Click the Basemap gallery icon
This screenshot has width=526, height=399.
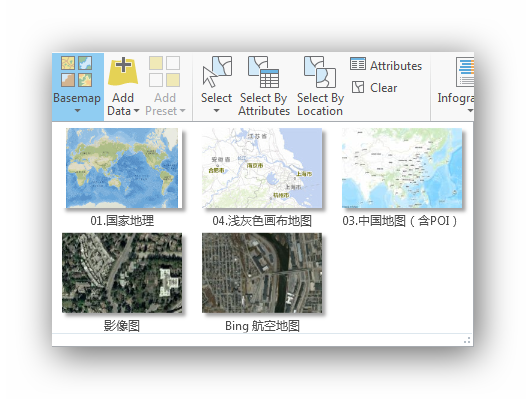point(76,71)
